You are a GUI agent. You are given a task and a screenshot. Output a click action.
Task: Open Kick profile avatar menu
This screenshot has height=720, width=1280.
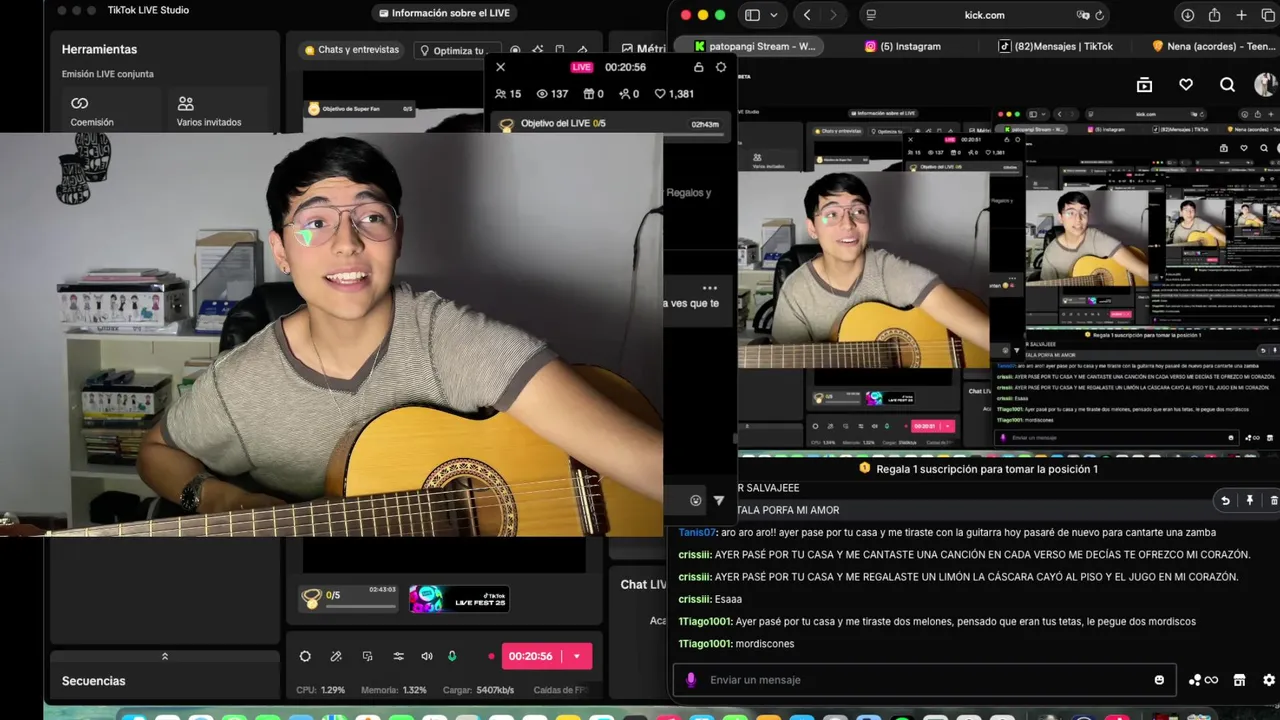pyautogui.click(x=1266, y=85)
